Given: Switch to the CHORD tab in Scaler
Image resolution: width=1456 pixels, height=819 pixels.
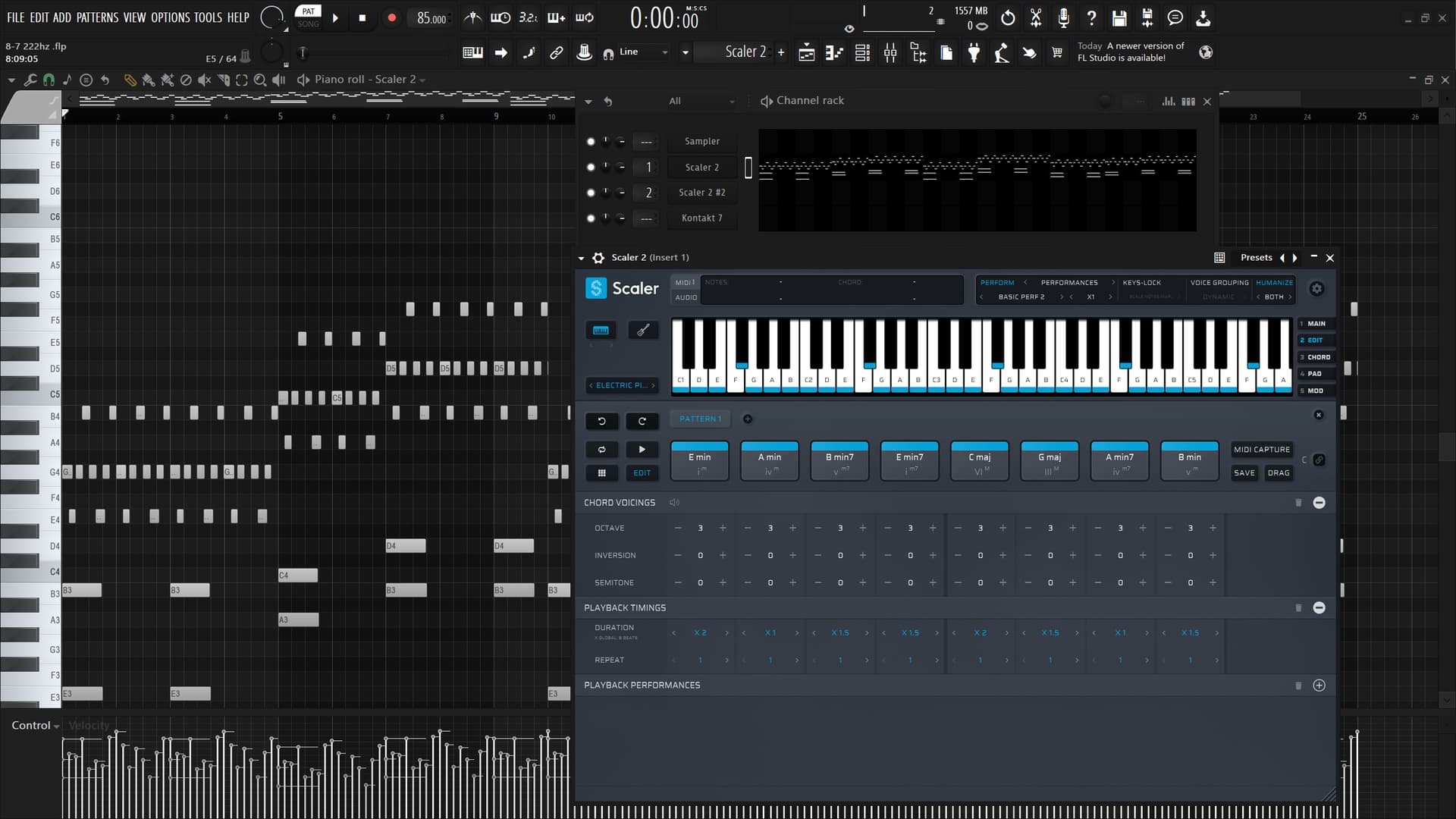Looking at the screenshot, I should coord(1316,357).
